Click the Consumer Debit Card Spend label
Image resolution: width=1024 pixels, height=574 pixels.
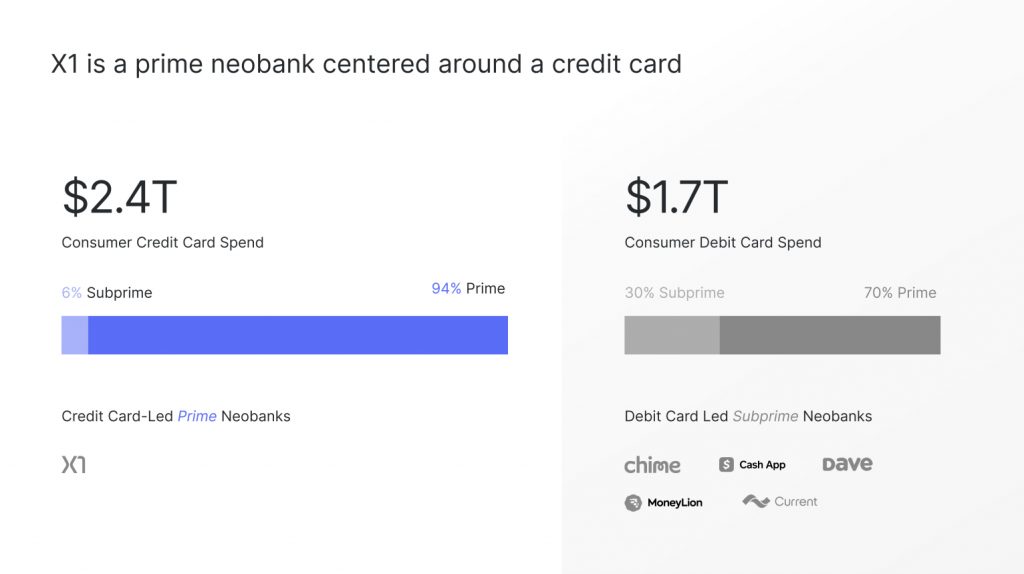723,242
